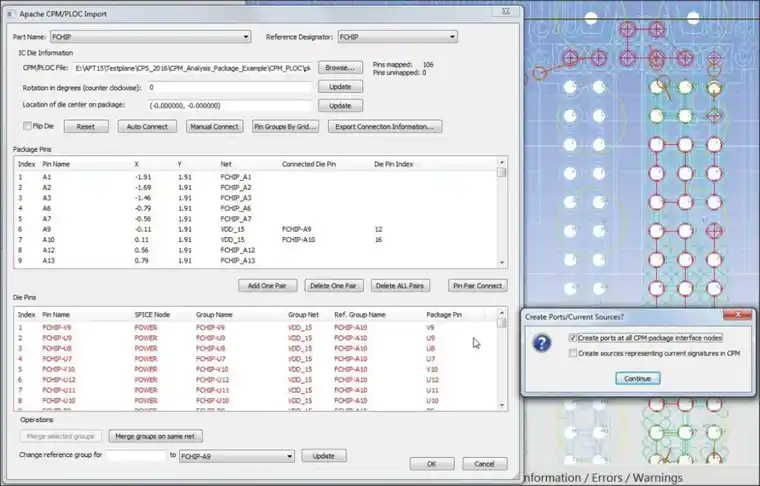Select die pin row FCHIP-U7
Viewport: 760px width, 486px height.
(x=256, y=359)
